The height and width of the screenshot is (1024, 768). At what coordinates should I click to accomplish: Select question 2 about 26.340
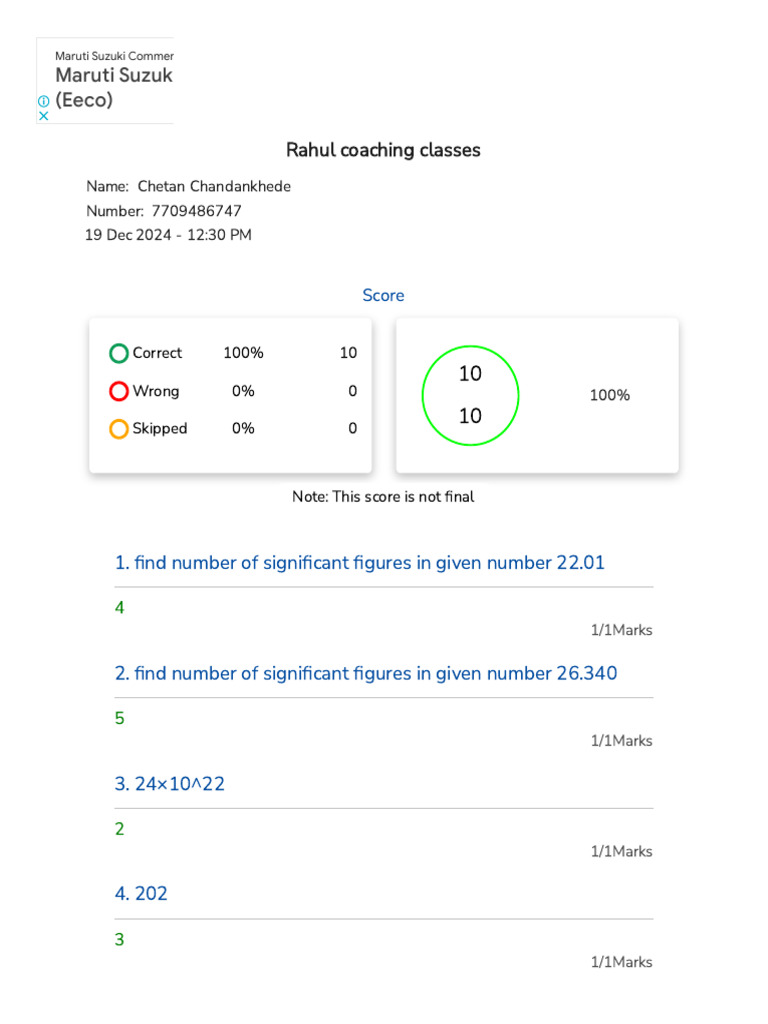366,673
